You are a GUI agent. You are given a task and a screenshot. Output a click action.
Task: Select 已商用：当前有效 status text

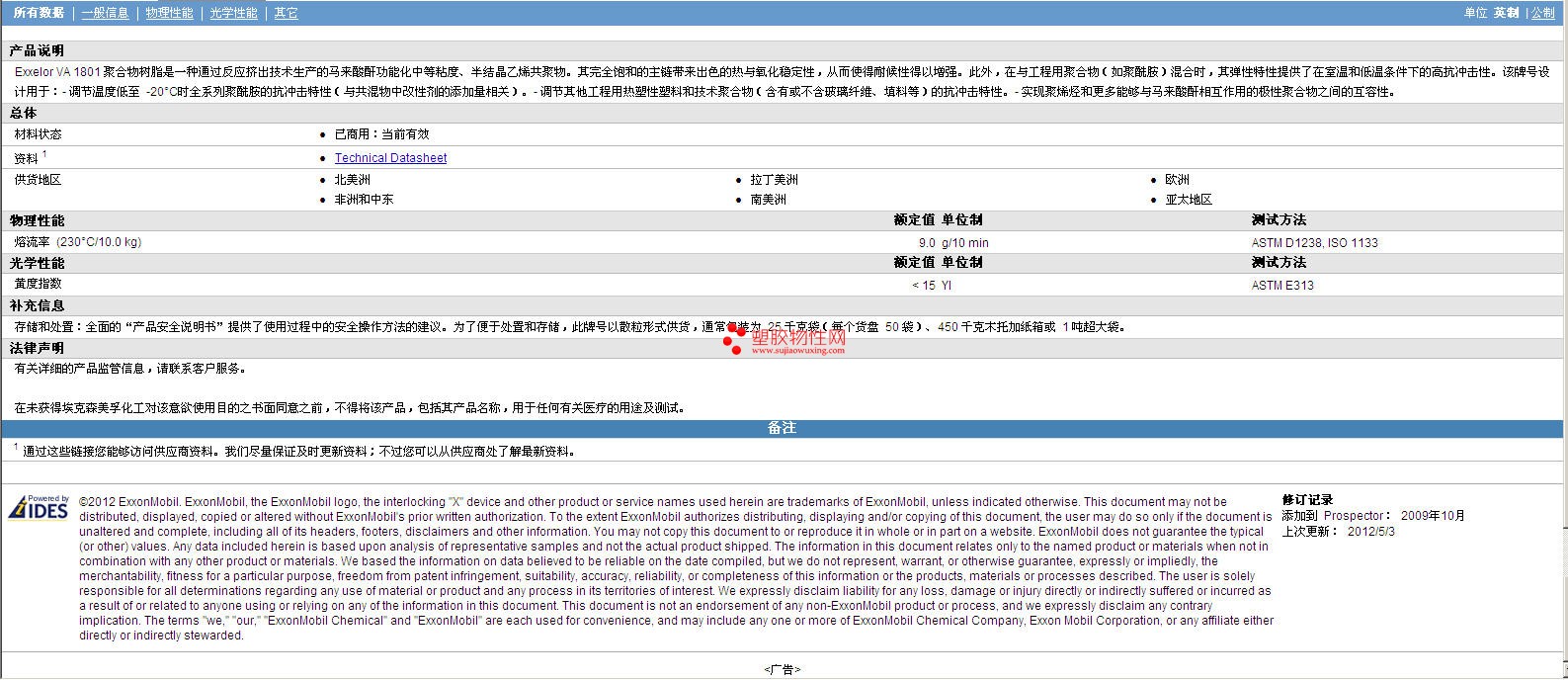tap(381, 134)
